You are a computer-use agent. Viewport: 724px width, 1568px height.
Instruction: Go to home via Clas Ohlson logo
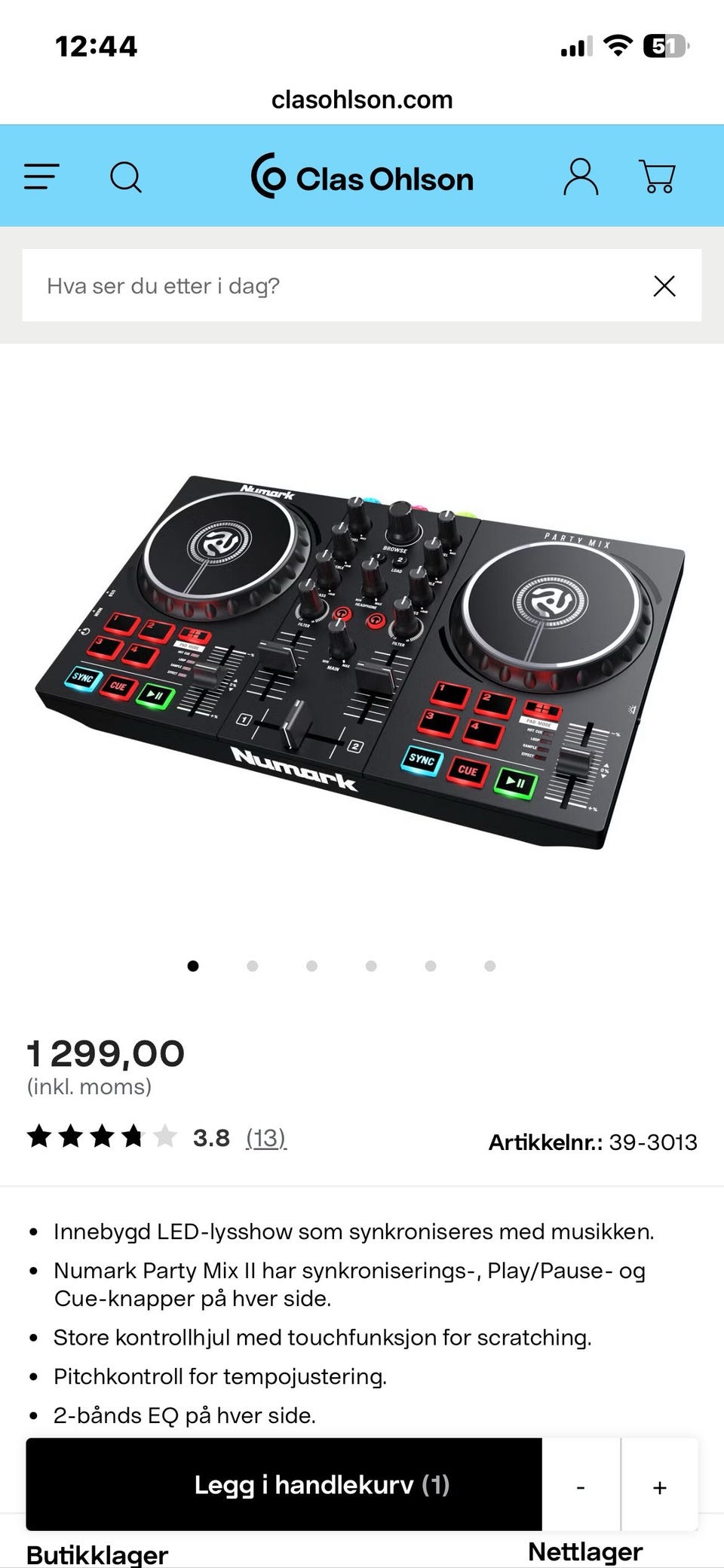pyautogui.click(x=362, y=177)
